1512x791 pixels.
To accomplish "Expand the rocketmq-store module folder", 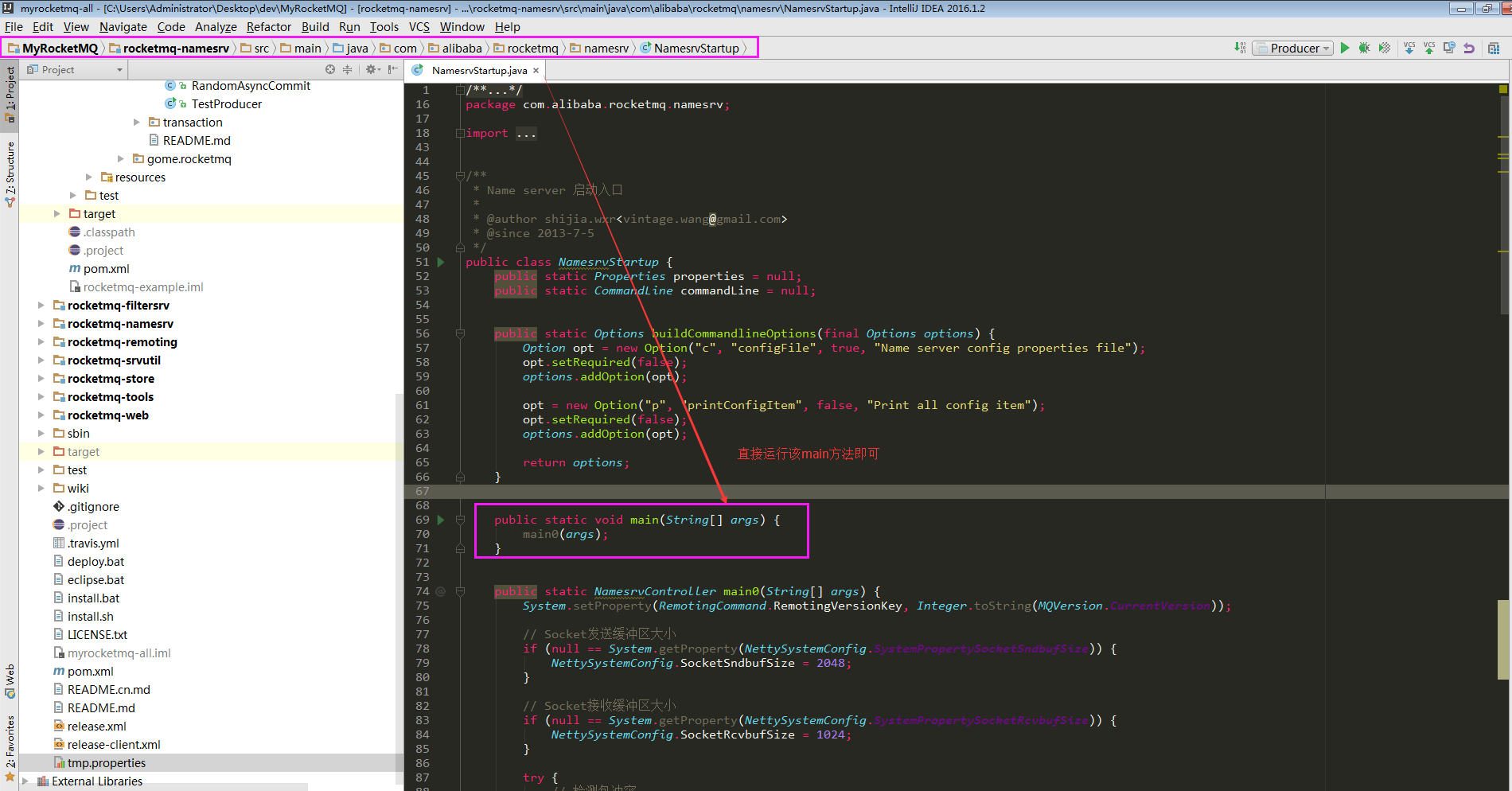I will (x=41, y=379).
